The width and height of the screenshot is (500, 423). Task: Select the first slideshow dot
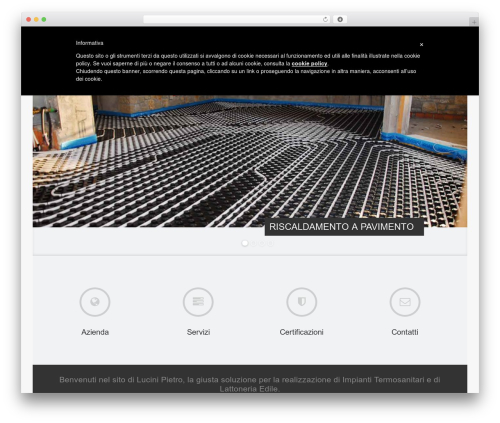click(x=245, y=243)
